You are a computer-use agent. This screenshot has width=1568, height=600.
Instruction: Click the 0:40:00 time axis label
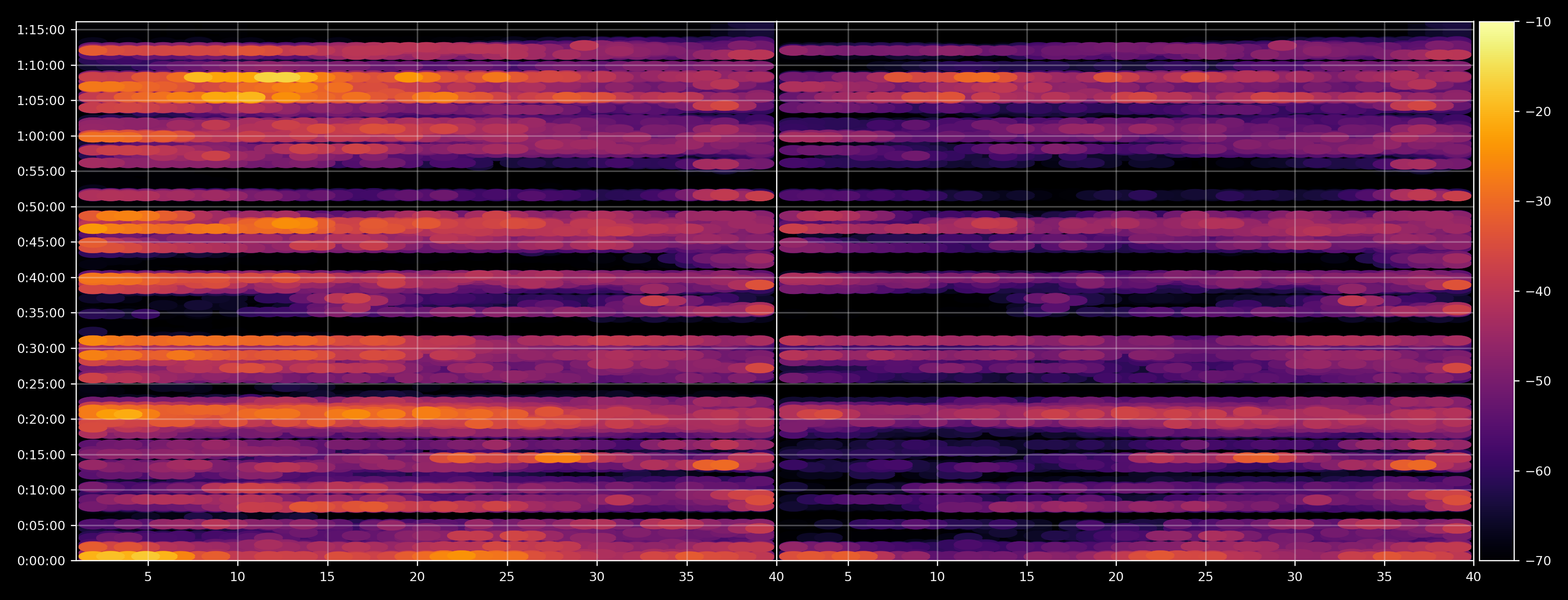pyautogui.click(x=41, y=278)
